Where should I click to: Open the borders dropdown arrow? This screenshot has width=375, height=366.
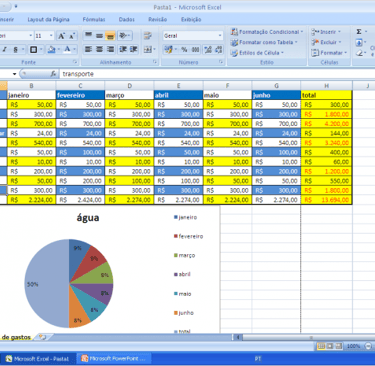tap(41, 50)
